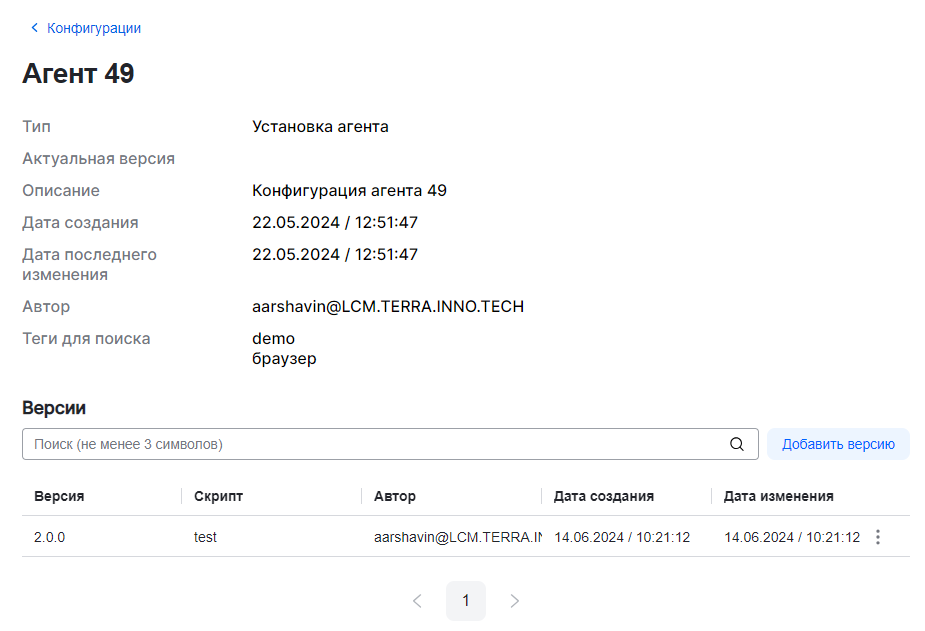Go to the next page arrow
Viewport: 925px width, 631px height.
coord(515,601)
